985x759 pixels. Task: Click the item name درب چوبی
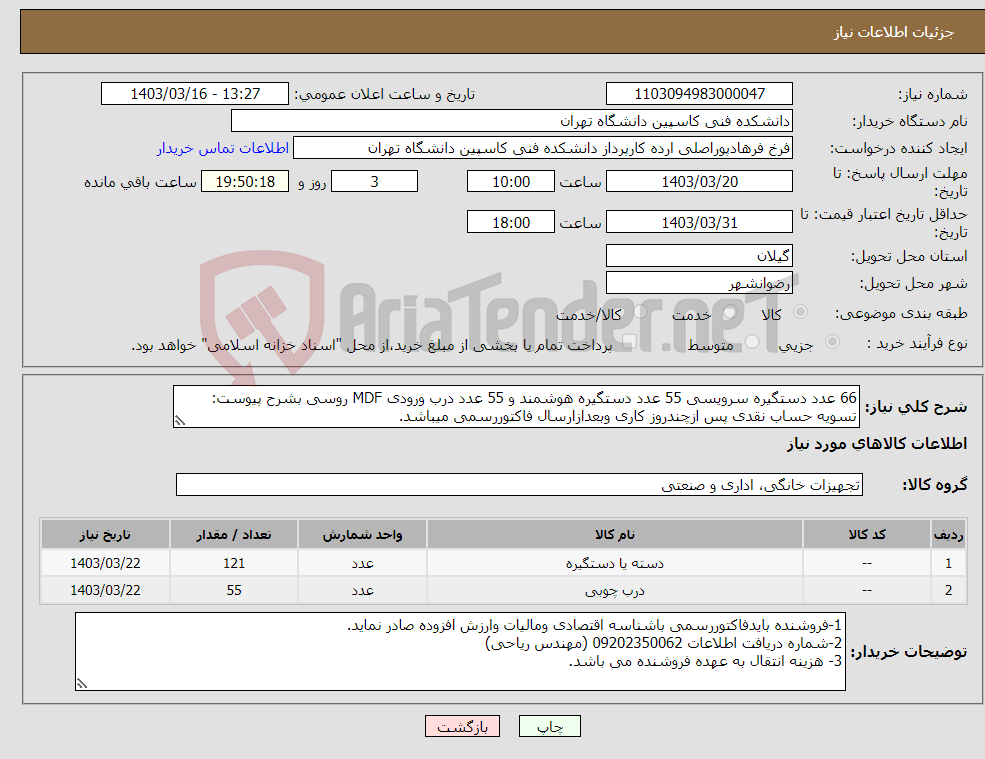(x=615, y=591)
